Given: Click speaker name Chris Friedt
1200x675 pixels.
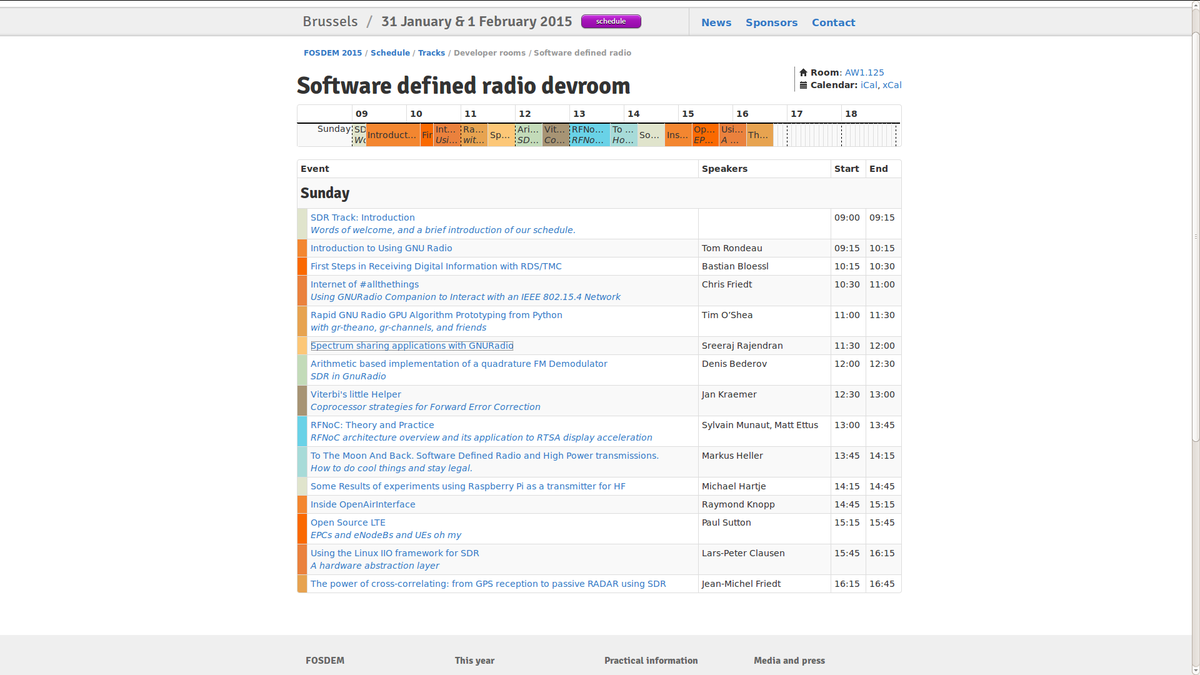Looking at the screenshot, I should coord(725,284).
